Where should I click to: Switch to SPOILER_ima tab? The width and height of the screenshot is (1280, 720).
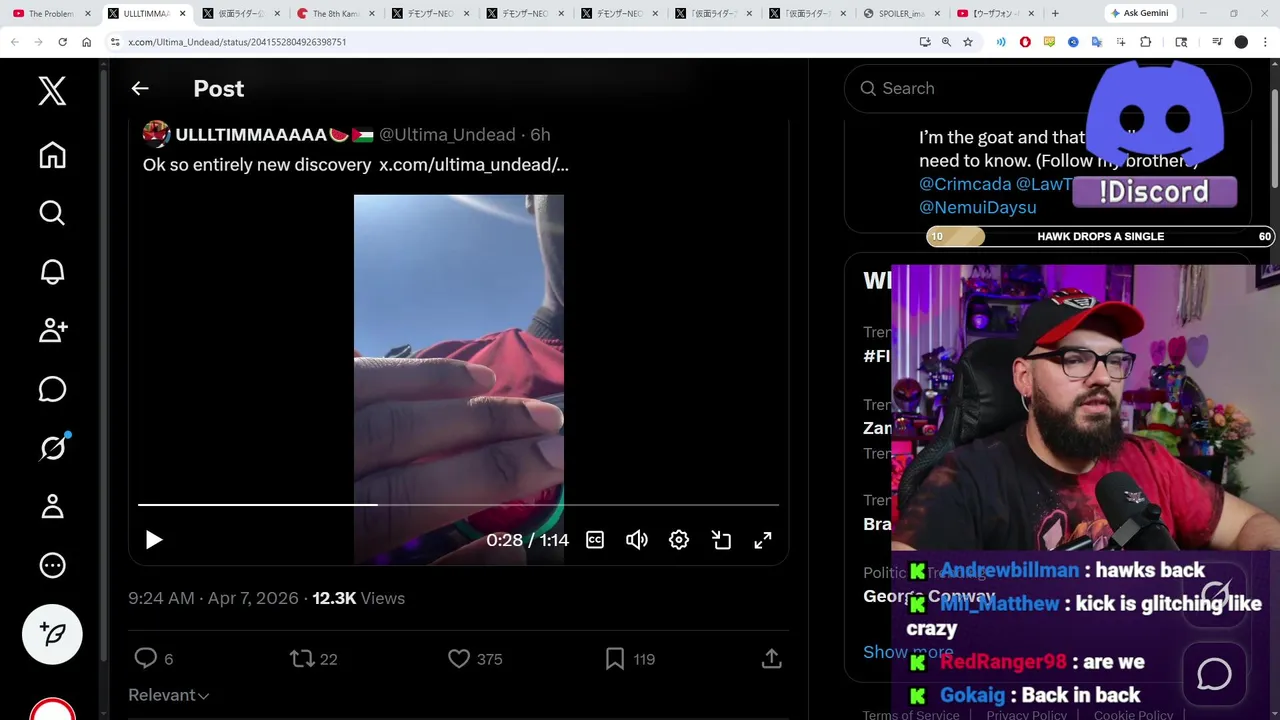(x=900, y=14)
